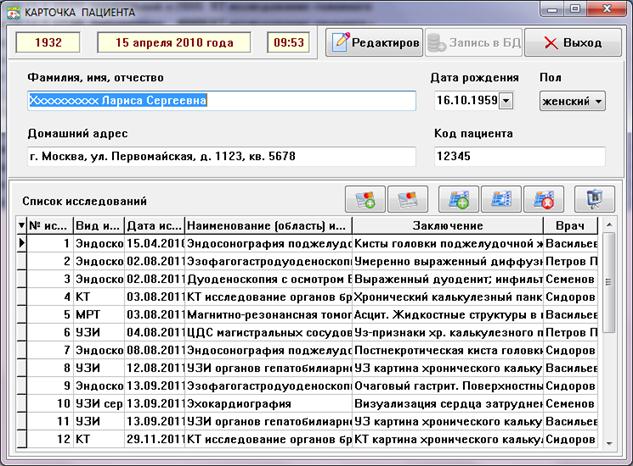Select the cell Дуоденоскопия с осмотром

268,279
